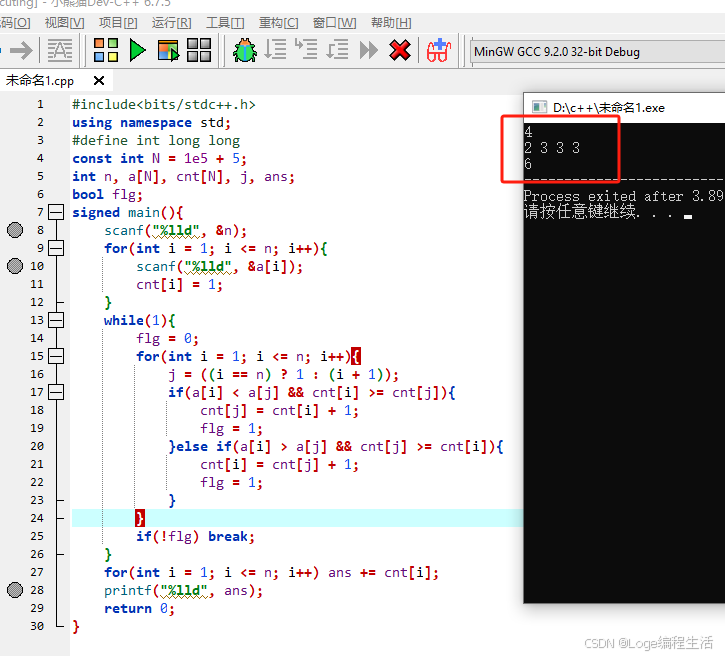Image resolution: width=725 pixels, height=656 pixels.
Task: Click line number 24 in the gutter
Action: pyautogui.click(x=37, y=518)
